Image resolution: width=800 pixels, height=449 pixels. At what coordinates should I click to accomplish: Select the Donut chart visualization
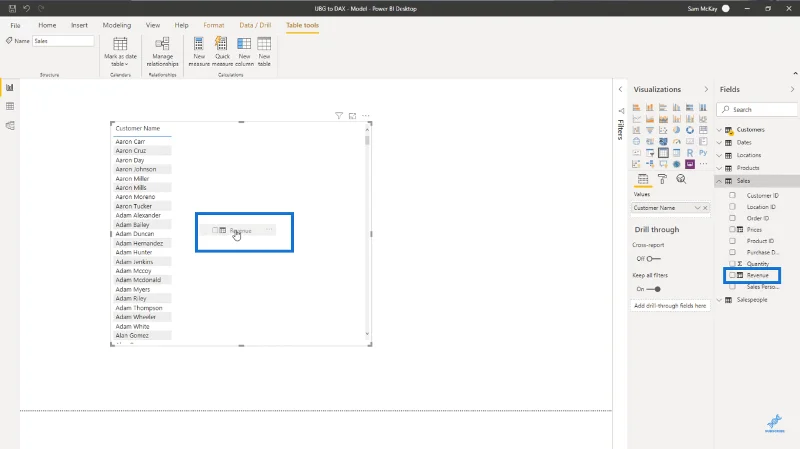[x=690, y=130]
